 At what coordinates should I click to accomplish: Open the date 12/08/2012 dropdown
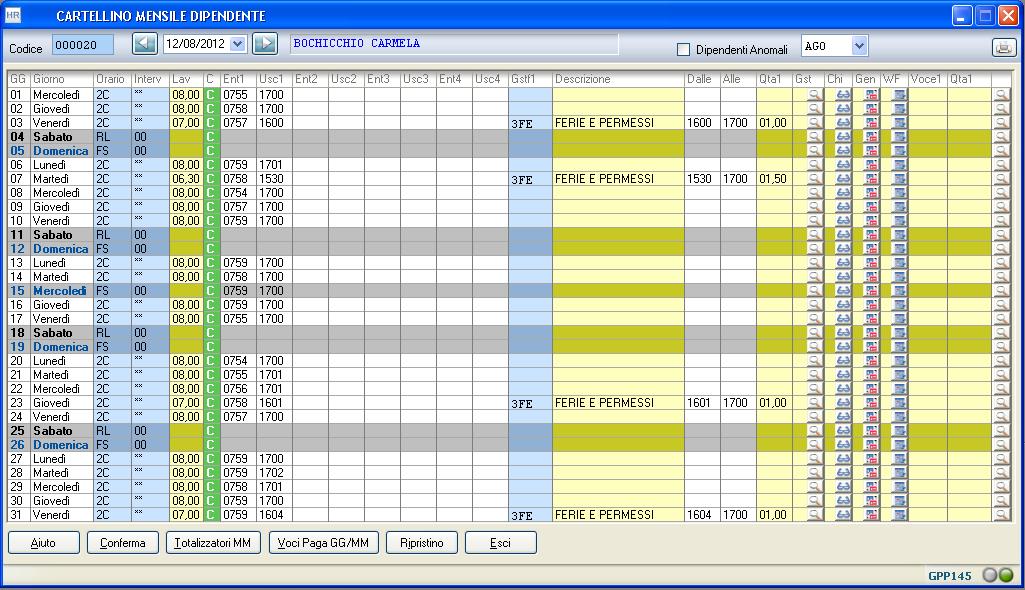(237, 44)
